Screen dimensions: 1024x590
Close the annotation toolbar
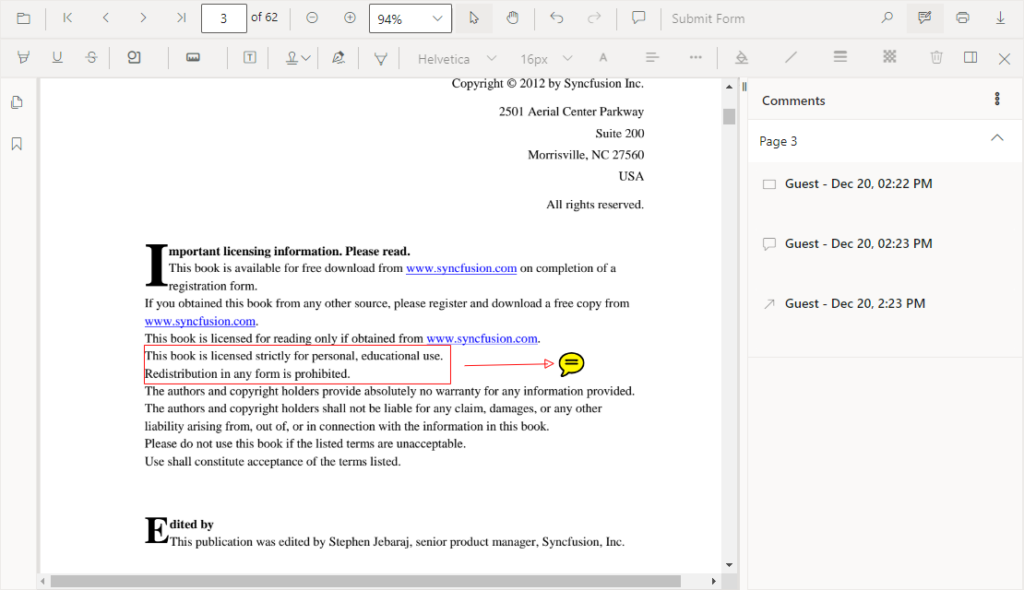(1004, 59)
